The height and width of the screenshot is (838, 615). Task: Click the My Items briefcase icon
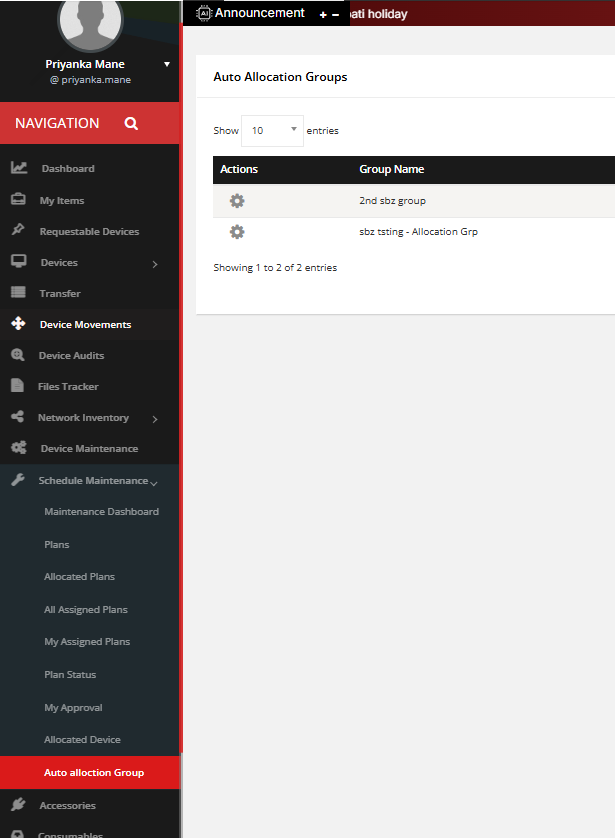click(x=18, y=200)
